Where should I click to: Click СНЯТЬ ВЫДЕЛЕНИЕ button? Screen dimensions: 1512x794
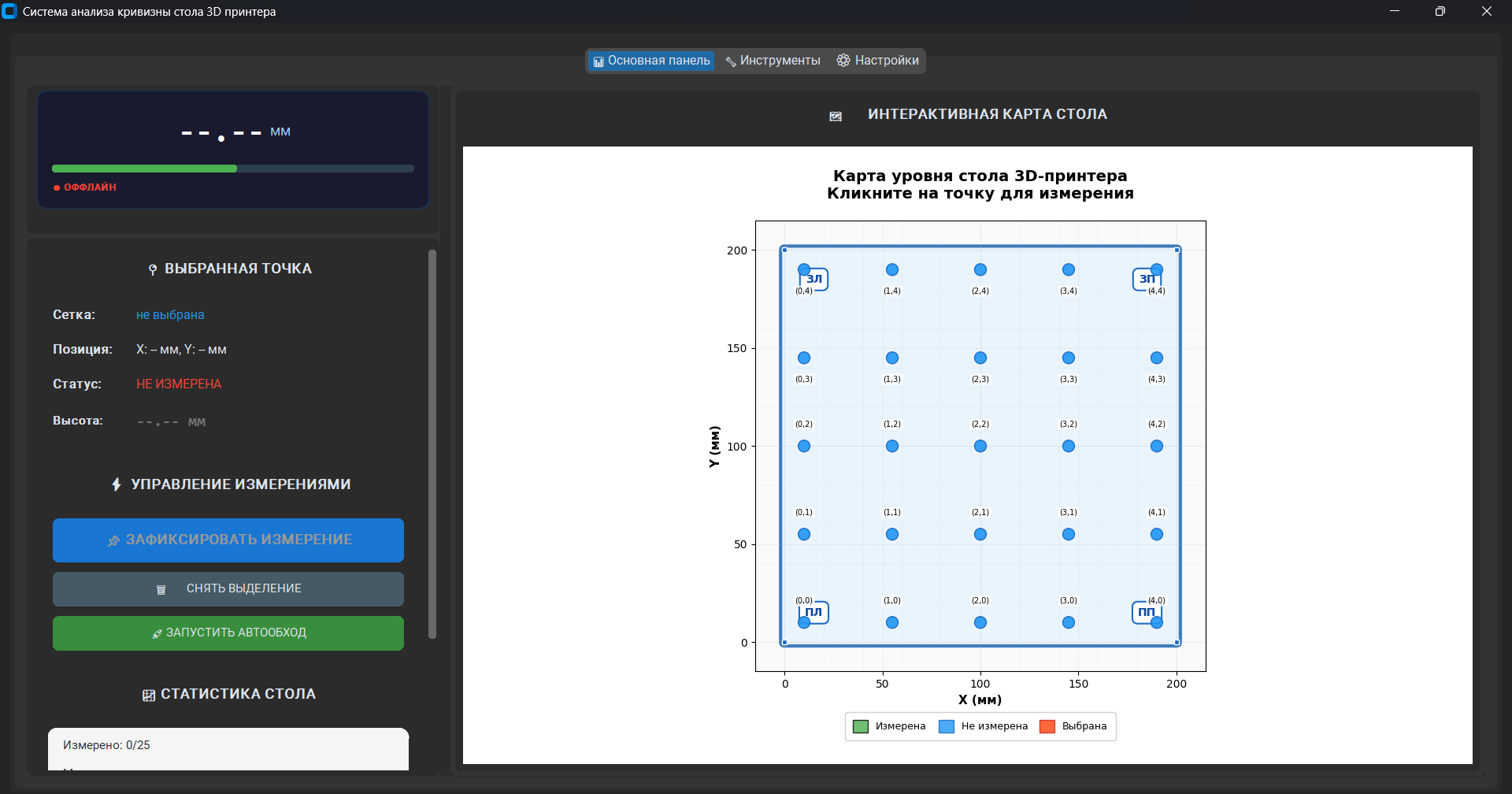[x=228, y=589]
